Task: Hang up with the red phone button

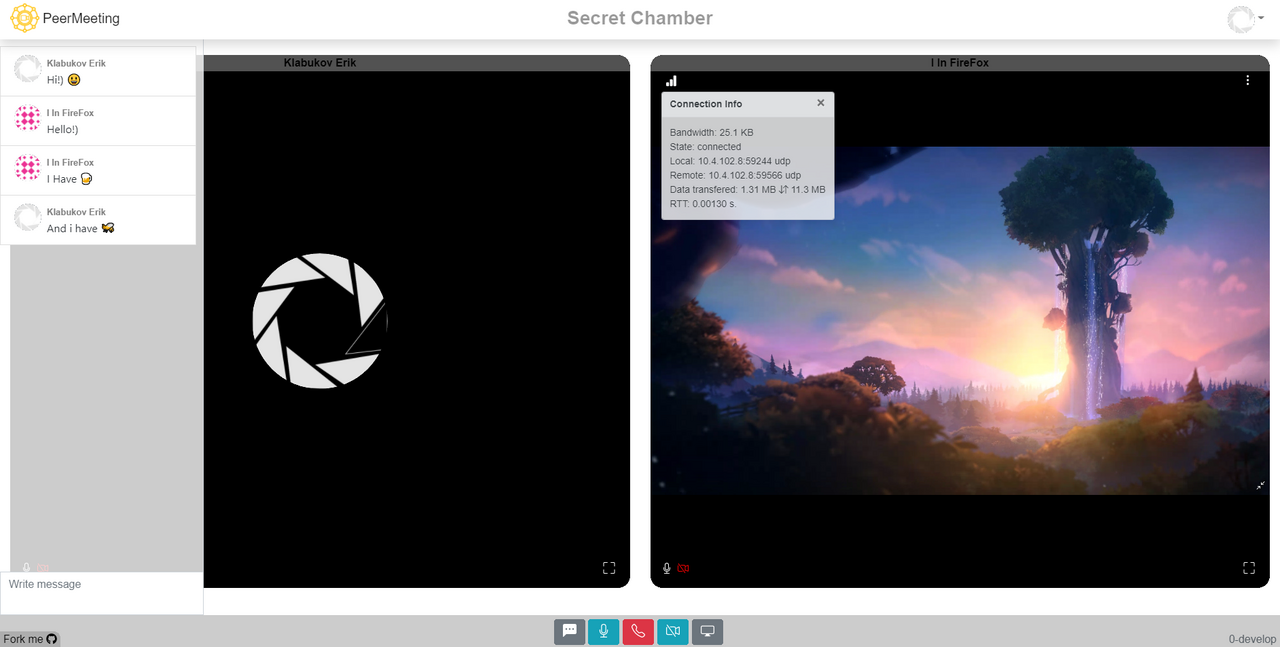Action: point(638,631)
